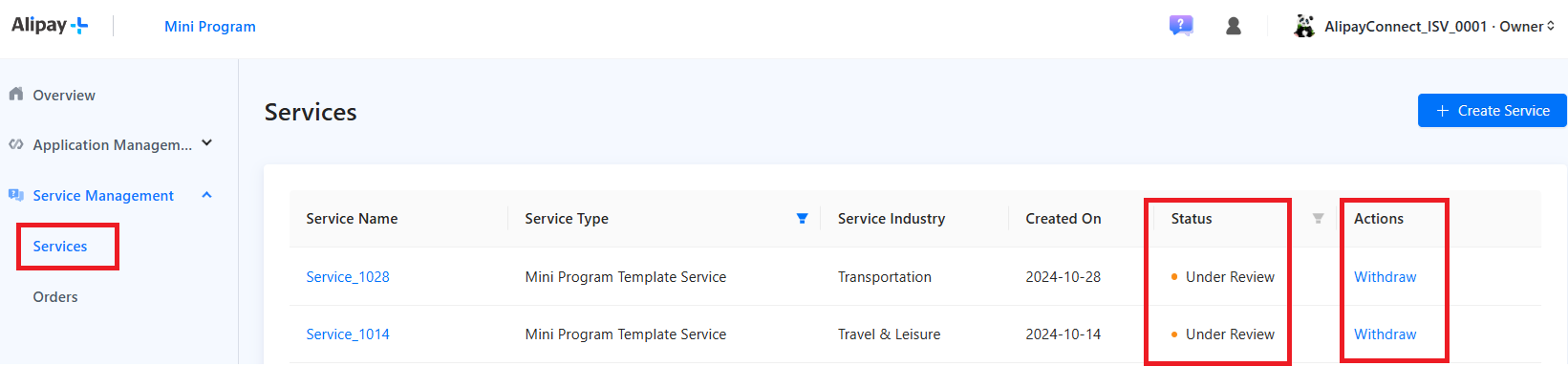1568x388 pixels.
Task: Select Orders in the sidebar
Action: (55, 297)
